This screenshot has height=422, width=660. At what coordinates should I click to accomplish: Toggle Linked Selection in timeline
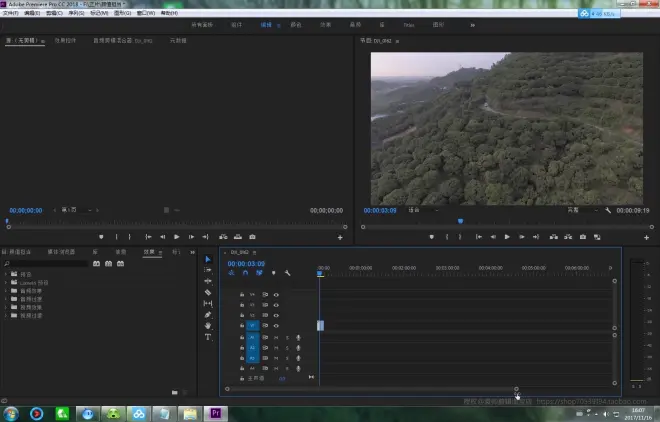coord(259,273)
